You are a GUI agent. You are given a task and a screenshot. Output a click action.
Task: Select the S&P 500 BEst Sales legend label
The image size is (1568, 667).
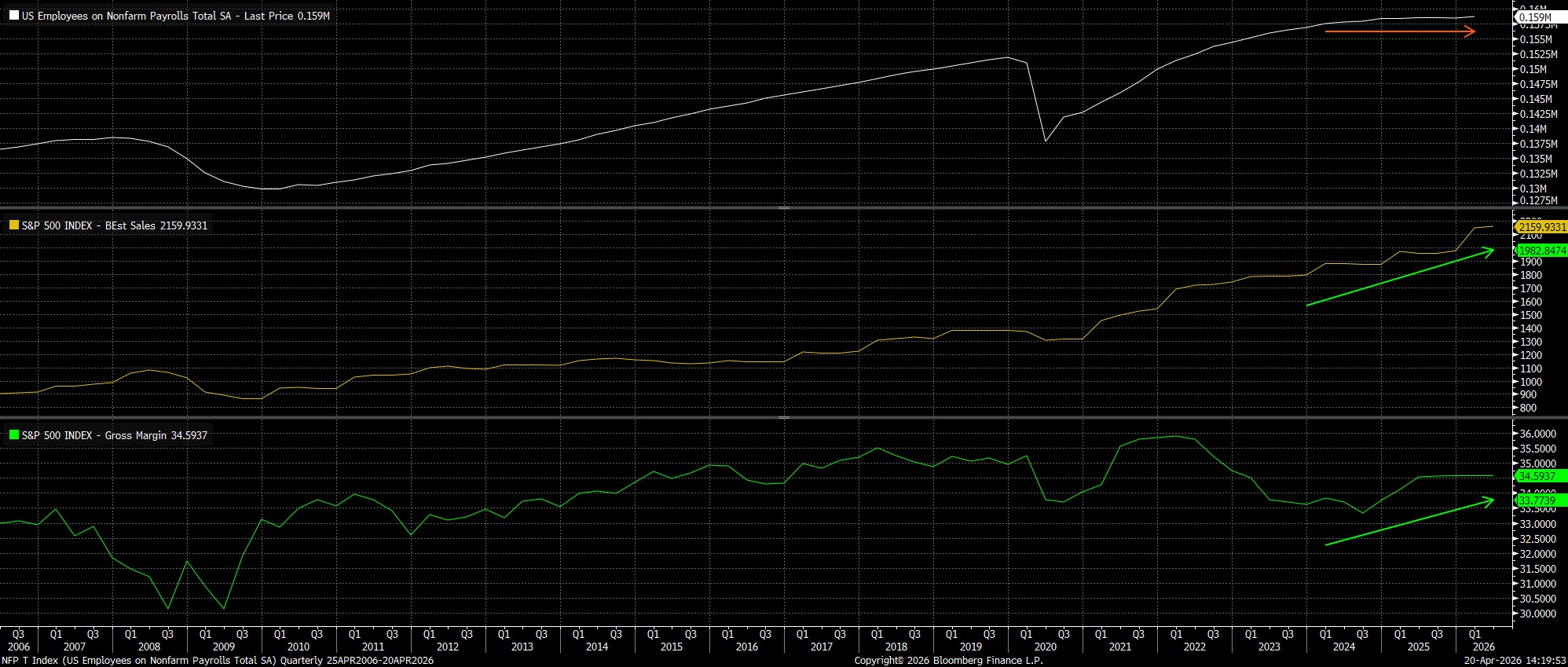[115, 225]
